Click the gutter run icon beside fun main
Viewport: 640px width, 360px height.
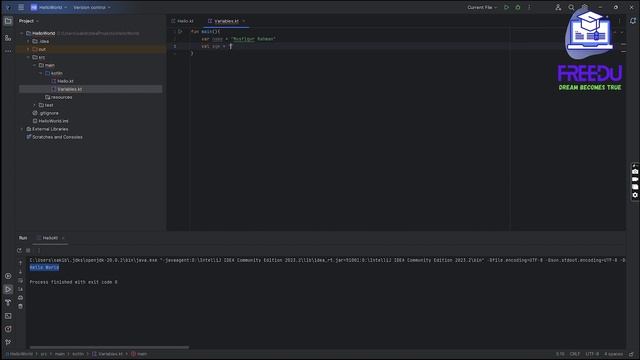[180, 31]
